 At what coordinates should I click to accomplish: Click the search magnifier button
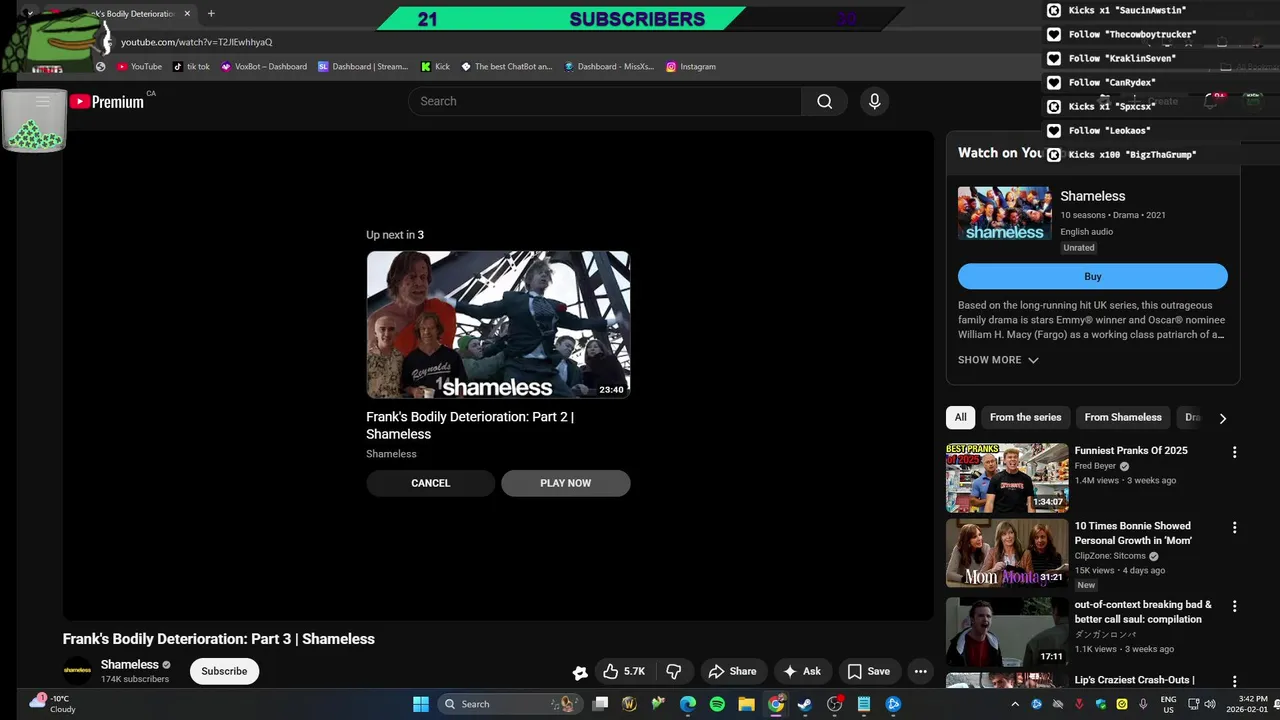pos(824,101)
